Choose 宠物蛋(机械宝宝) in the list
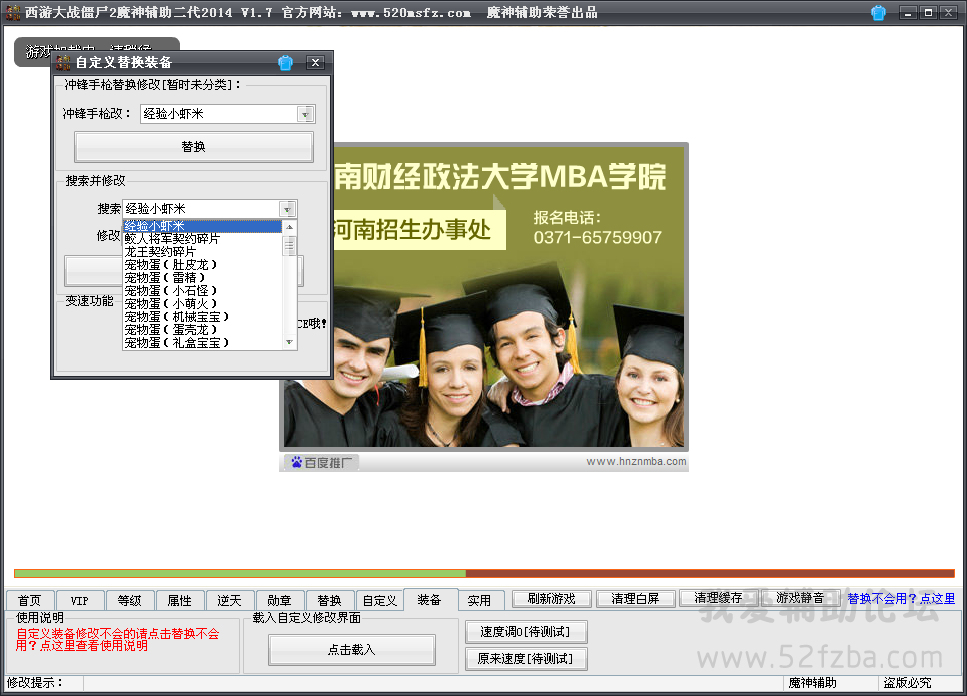This screenshot has height=696, width=967. coord(202,316)
